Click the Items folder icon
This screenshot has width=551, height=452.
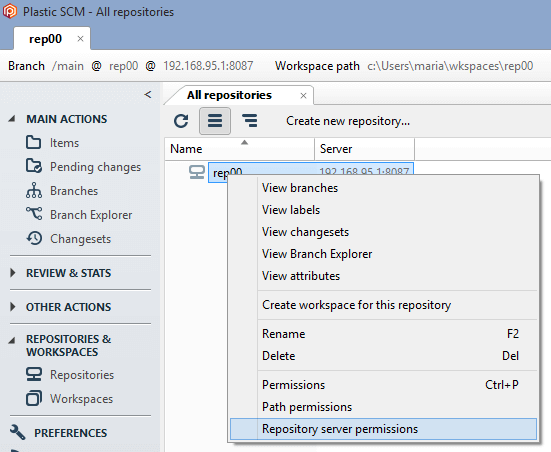tap(33, 142)
